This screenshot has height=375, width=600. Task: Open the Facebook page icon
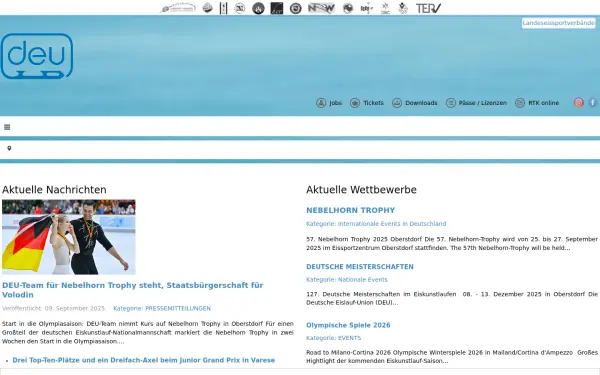592,103
